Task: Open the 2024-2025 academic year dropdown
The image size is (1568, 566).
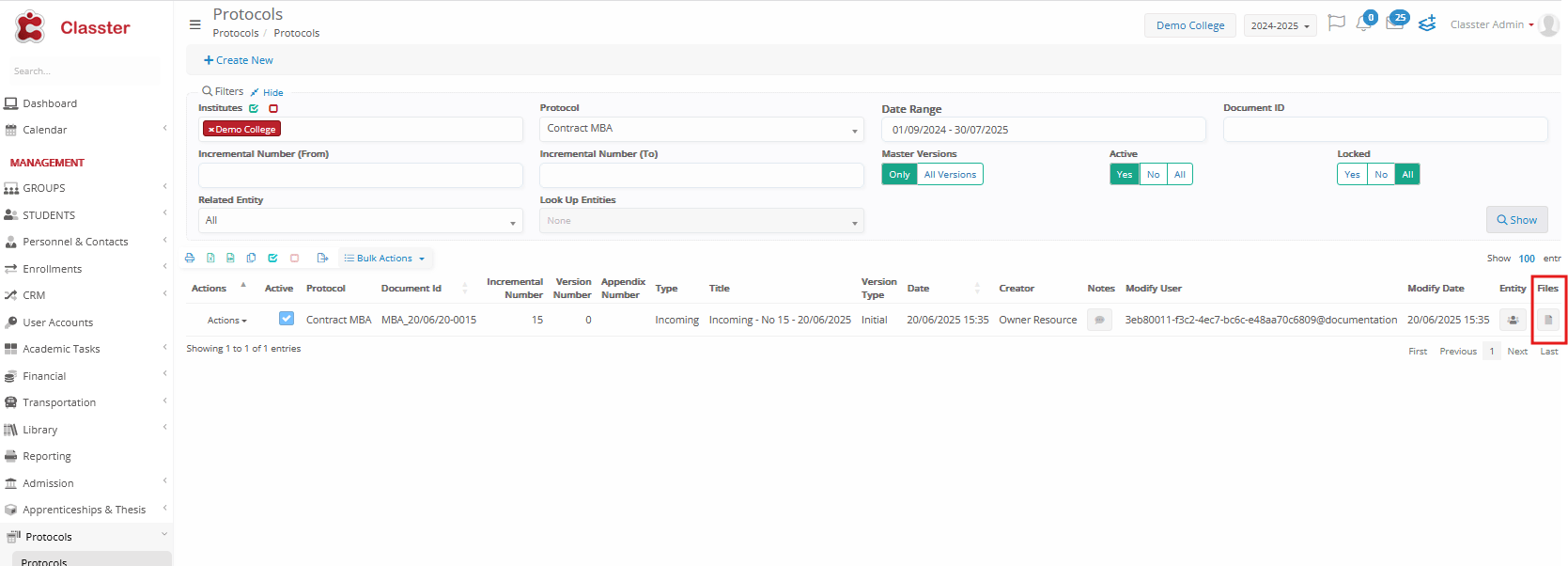Action: click(x=1280, y=25)
